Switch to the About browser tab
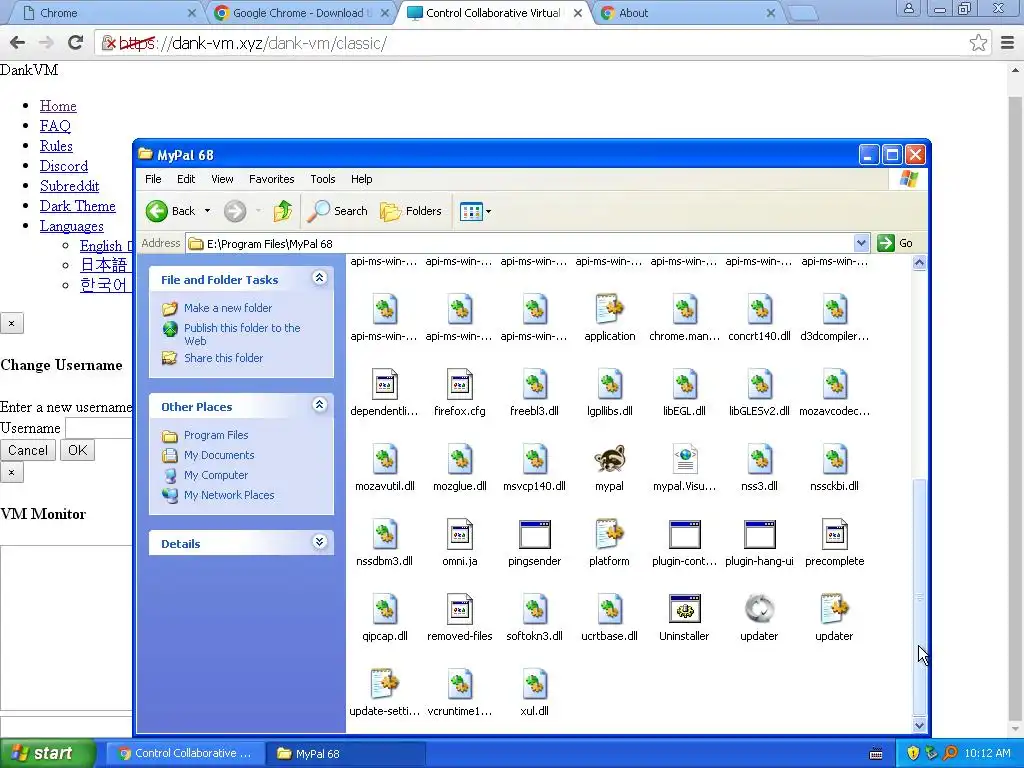Screen dimensions: 1024x768 (688, 12)
